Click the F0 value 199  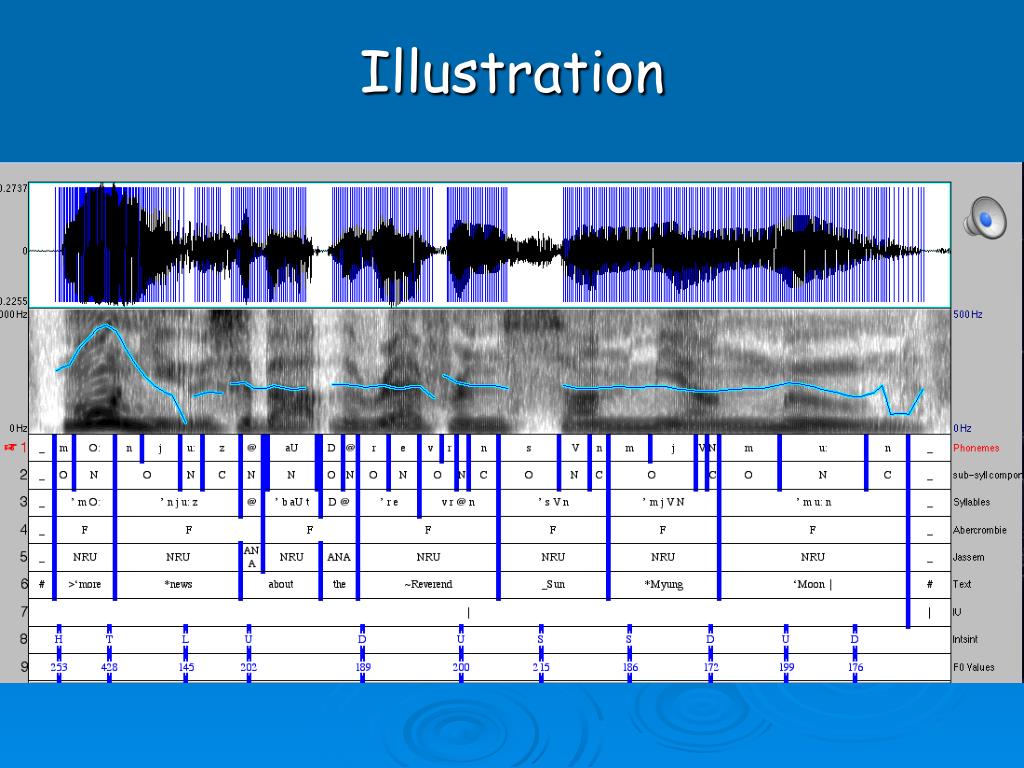pyautogui.click(x=787, y=667)
